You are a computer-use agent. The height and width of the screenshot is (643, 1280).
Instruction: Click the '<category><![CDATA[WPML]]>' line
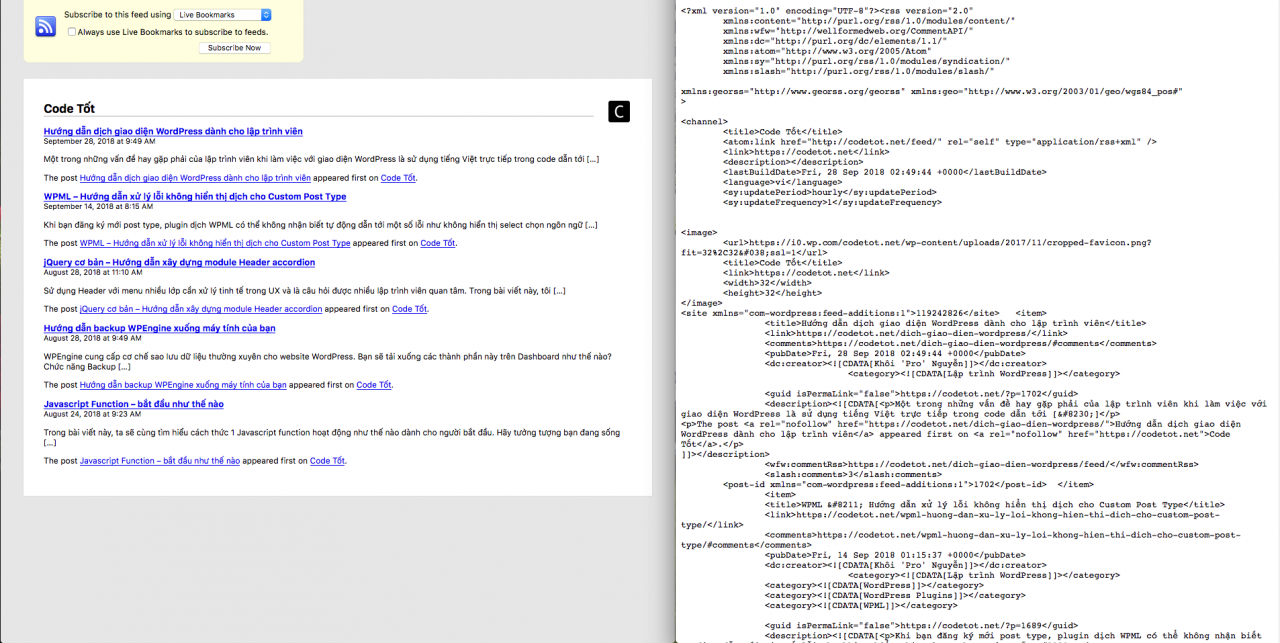point(860,605)
